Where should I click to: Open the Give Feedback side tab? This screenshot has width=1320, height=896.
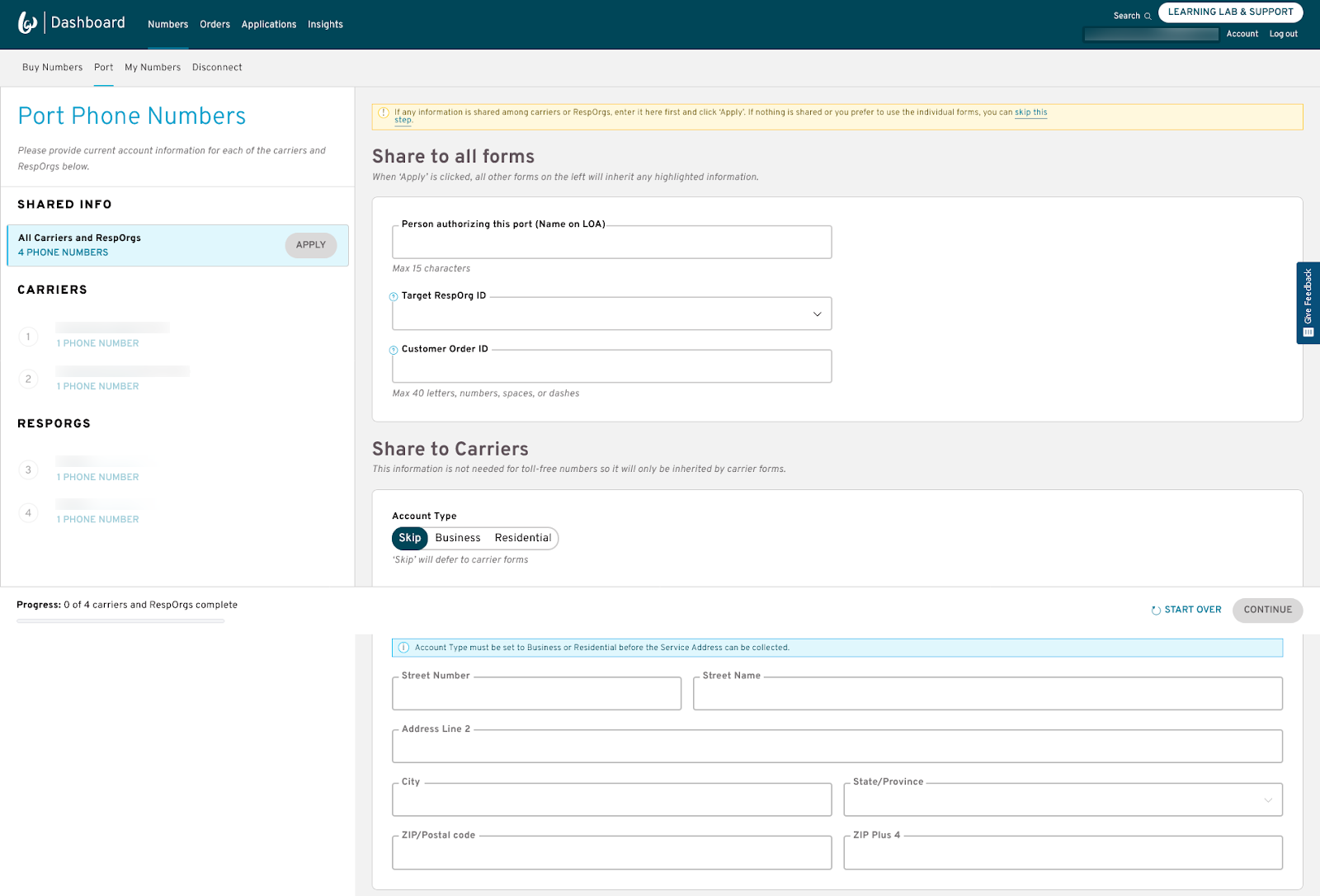pos(1308,303)
